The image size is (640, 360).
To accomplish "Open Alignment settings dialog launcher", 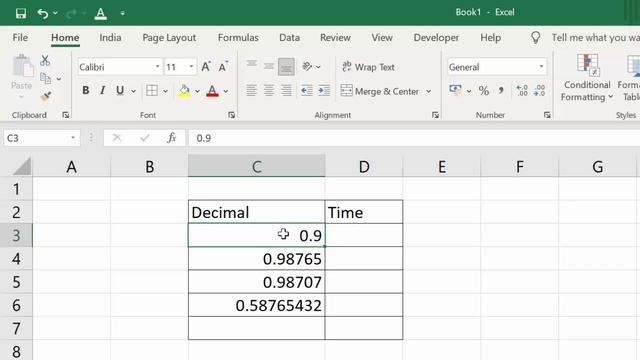I will tap(435, 115).
